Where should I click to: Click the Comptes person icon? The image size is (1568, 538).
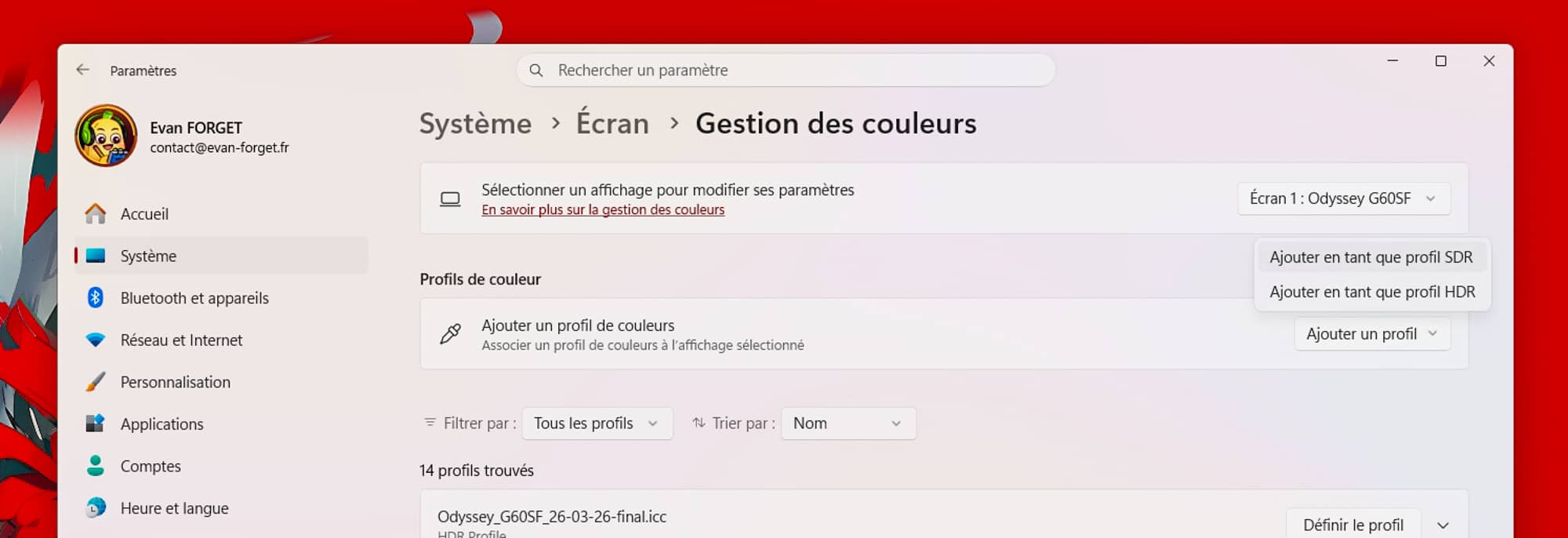96,466
